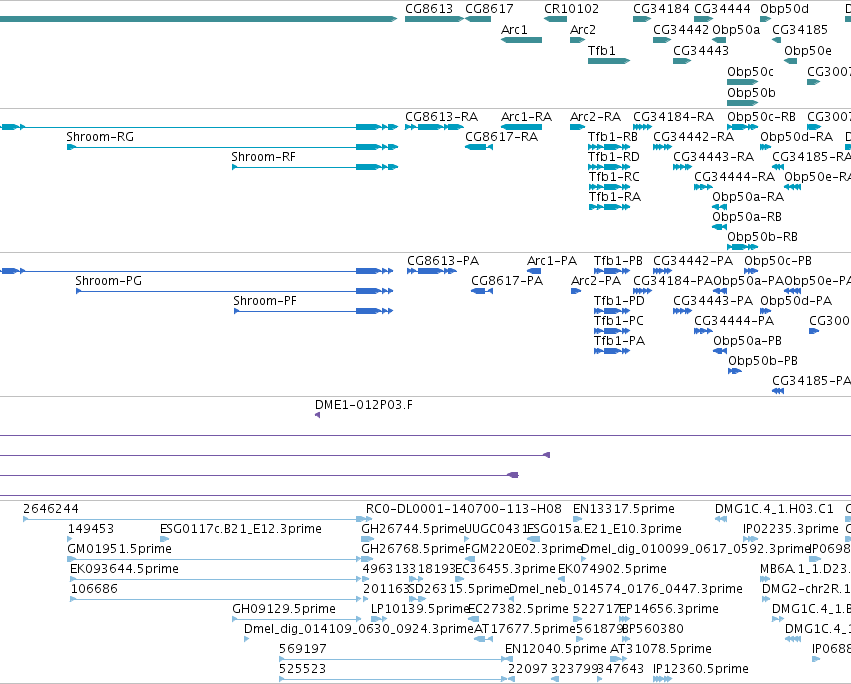The height and width of the screenshot is (684, 851).
Task: Open the Obp50b gene label
Action: point(751,93)
